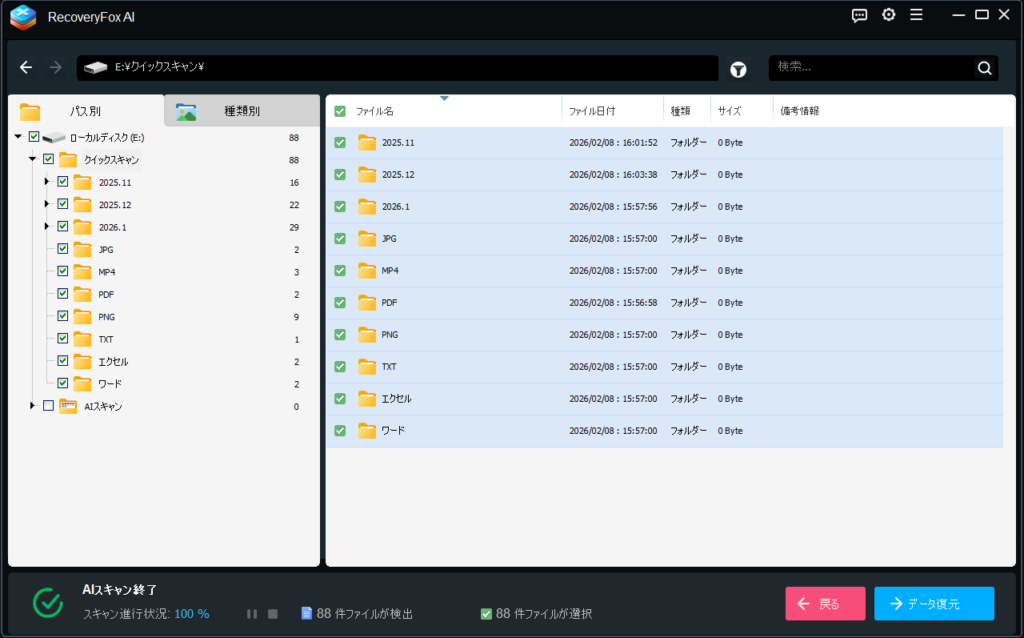The width and height of the screenshot is (1024, 638).
Task: Toggle the select-all checkbox in header
Action: tap(340, 111)
